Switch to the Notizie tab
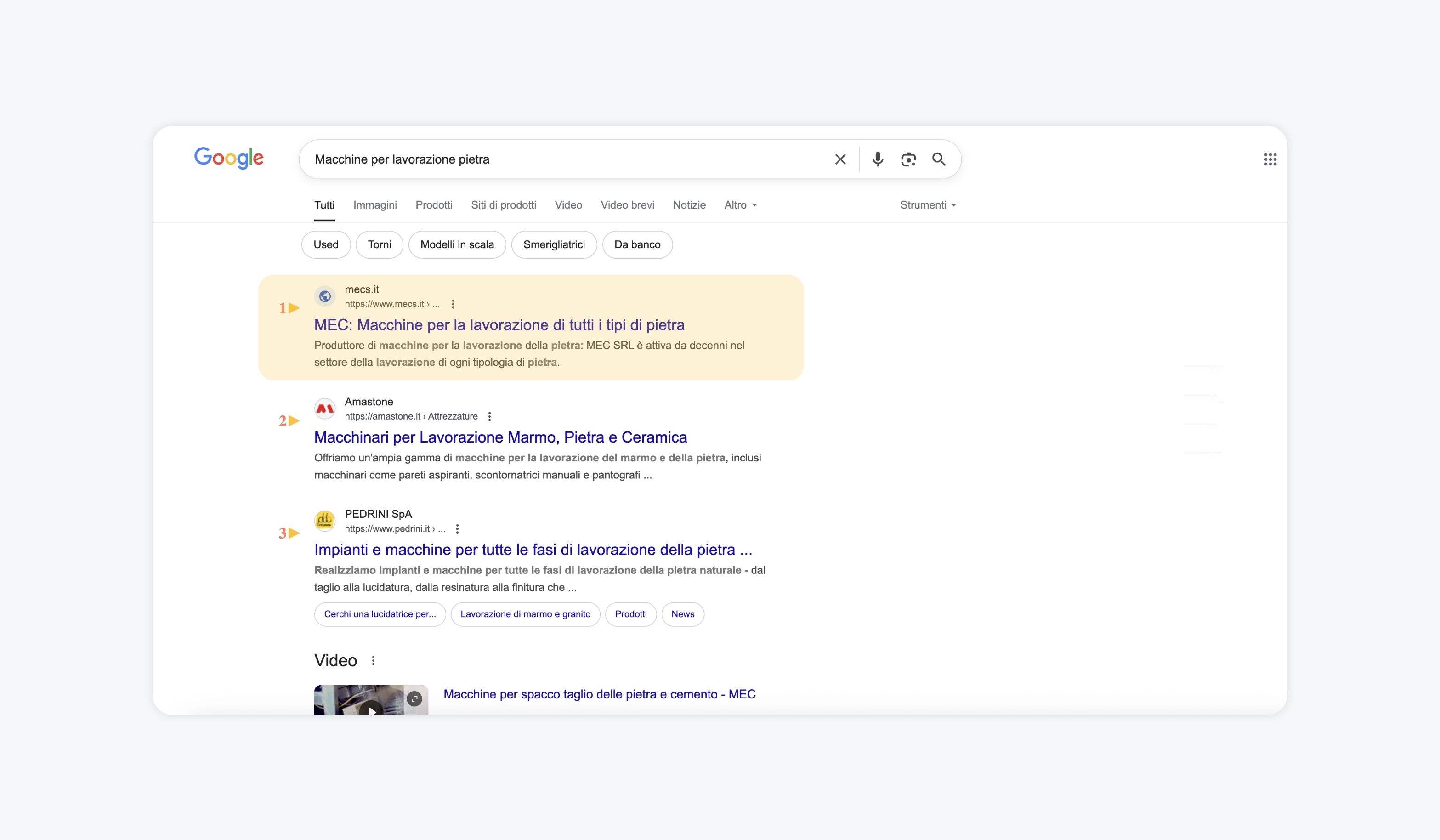Screen dimensions: 1440x840 tap(689, 205)
